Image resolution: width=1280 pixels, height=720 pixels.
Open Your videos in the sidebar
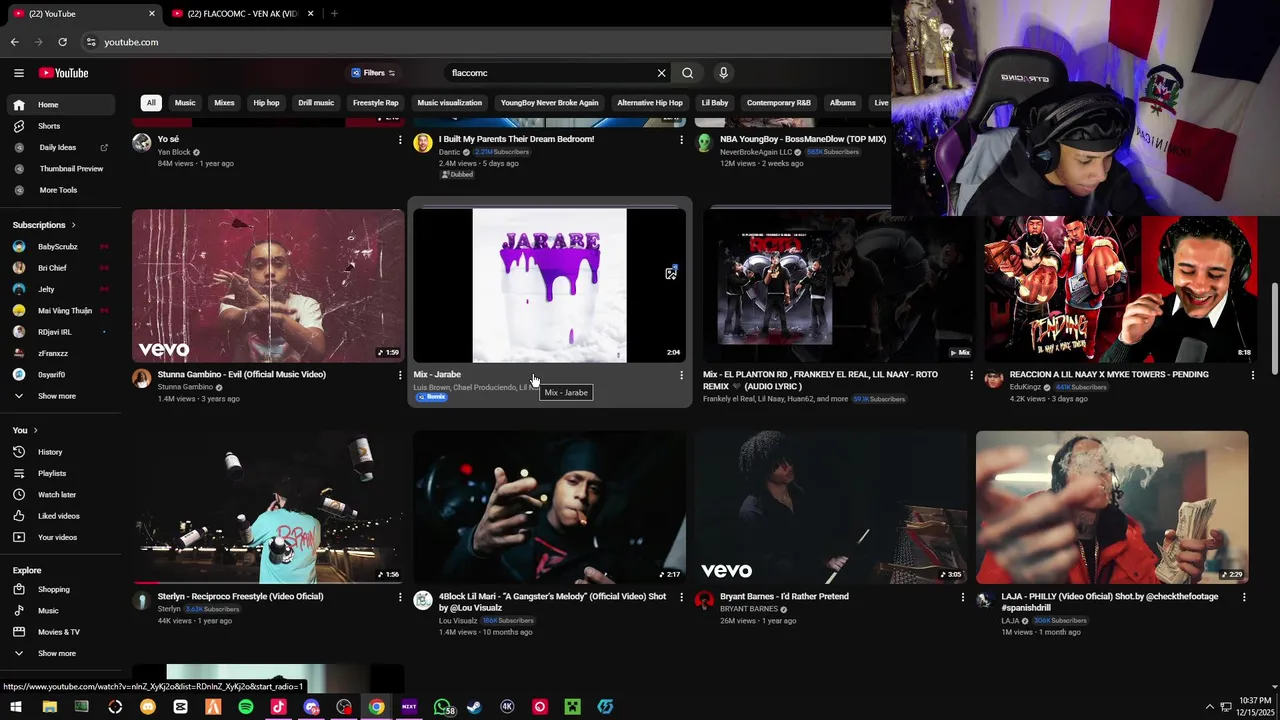point(60,537)
